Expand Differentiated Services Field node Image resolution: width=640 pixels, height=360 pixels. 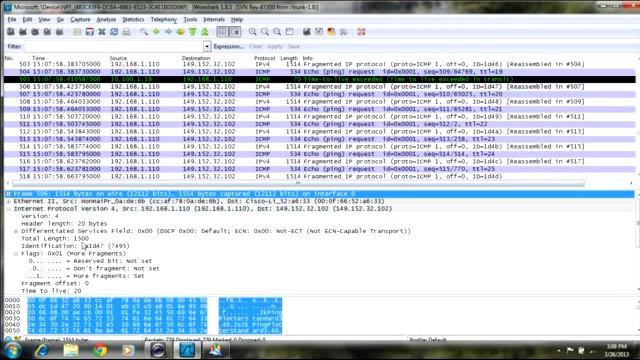(x=16, y=231)
